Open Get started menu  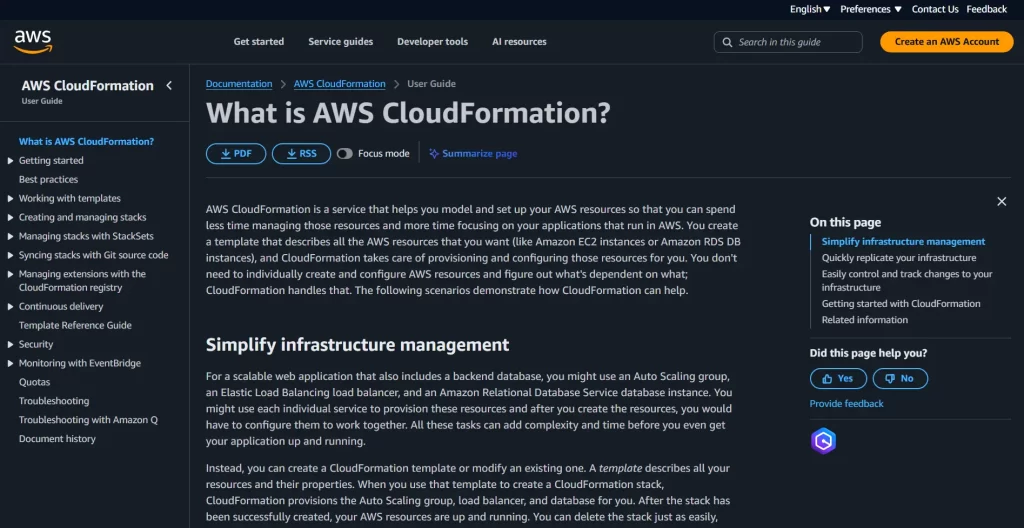click(x=259, y=42)
